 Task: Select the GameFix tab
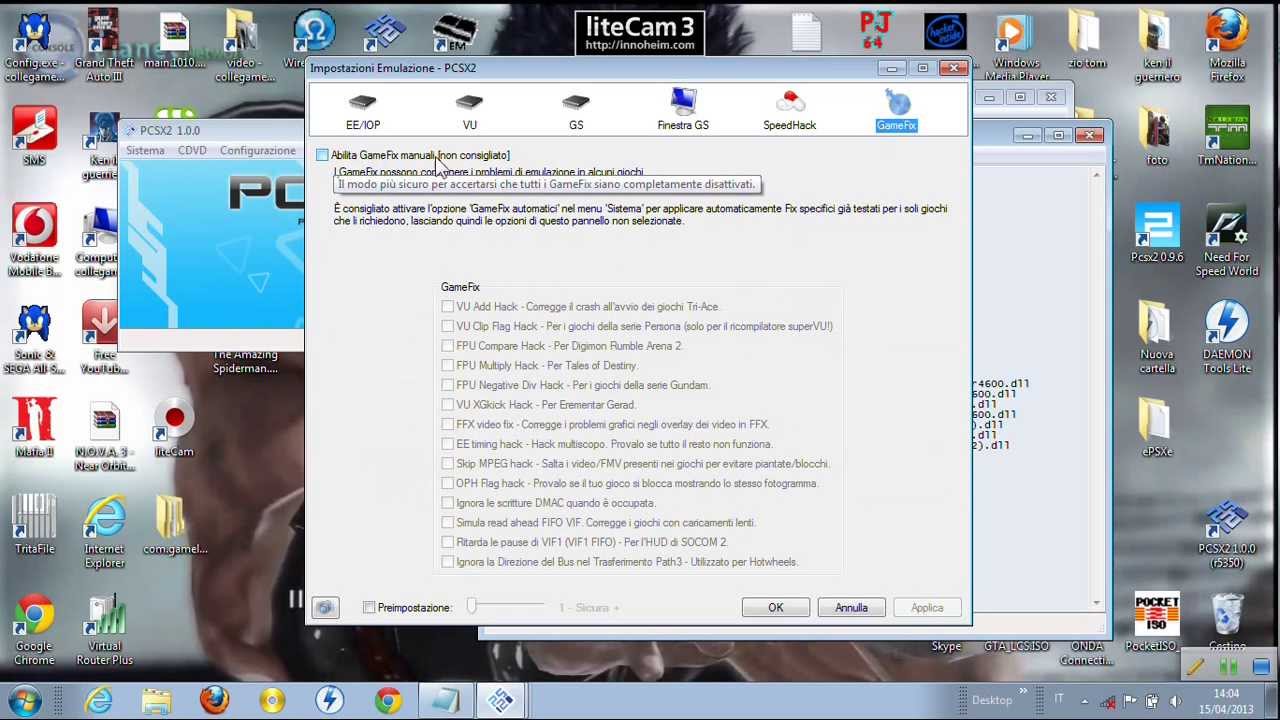896,110
